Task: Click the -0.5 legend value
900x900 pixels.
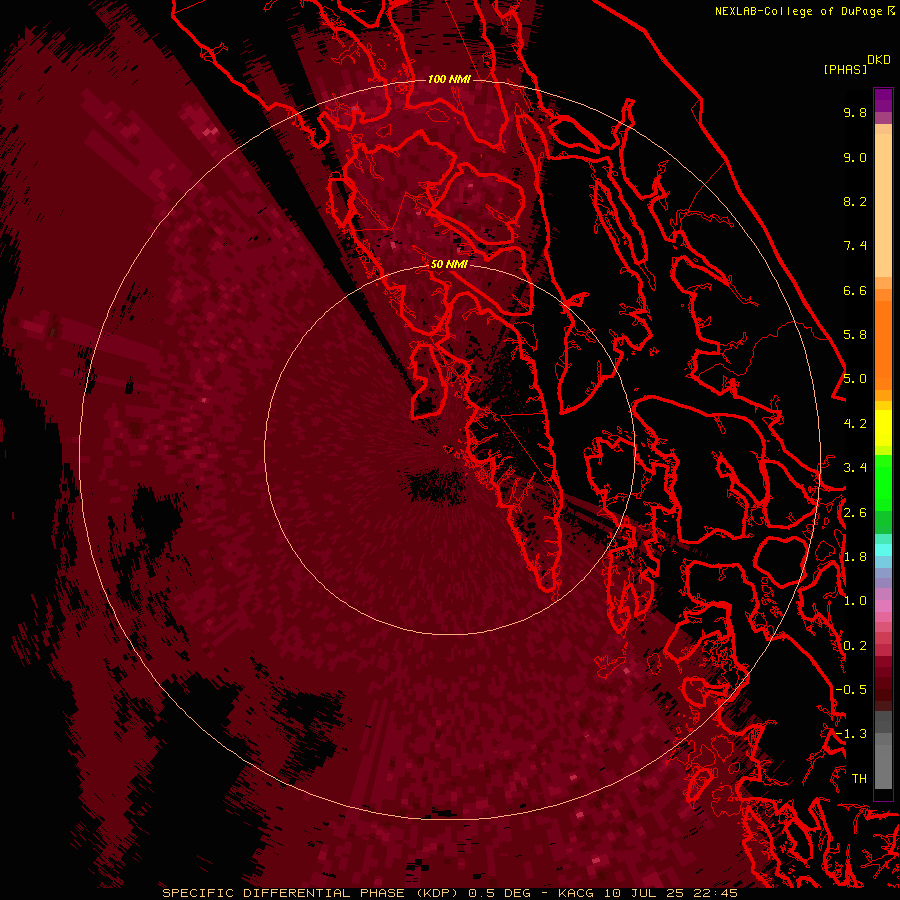Action: (851, 690)
